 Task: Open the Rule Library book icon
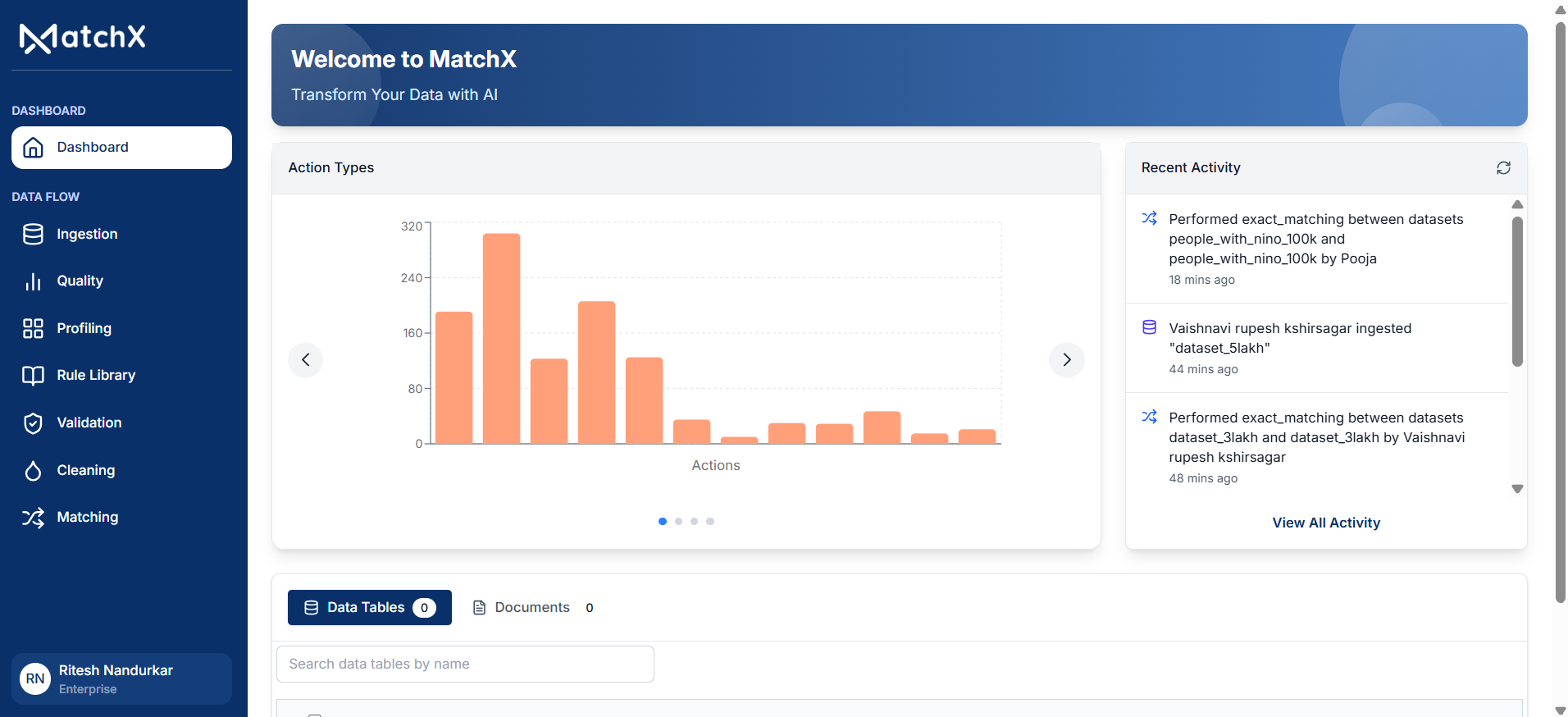(33, 376)
